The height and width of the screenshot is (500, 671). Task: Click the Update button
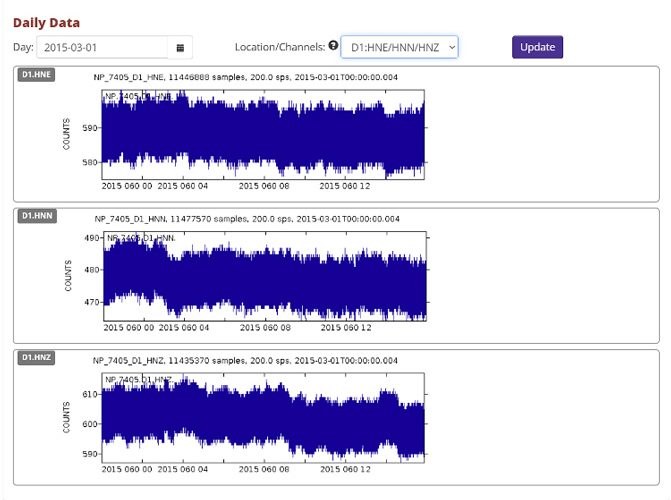click(537, 47)
